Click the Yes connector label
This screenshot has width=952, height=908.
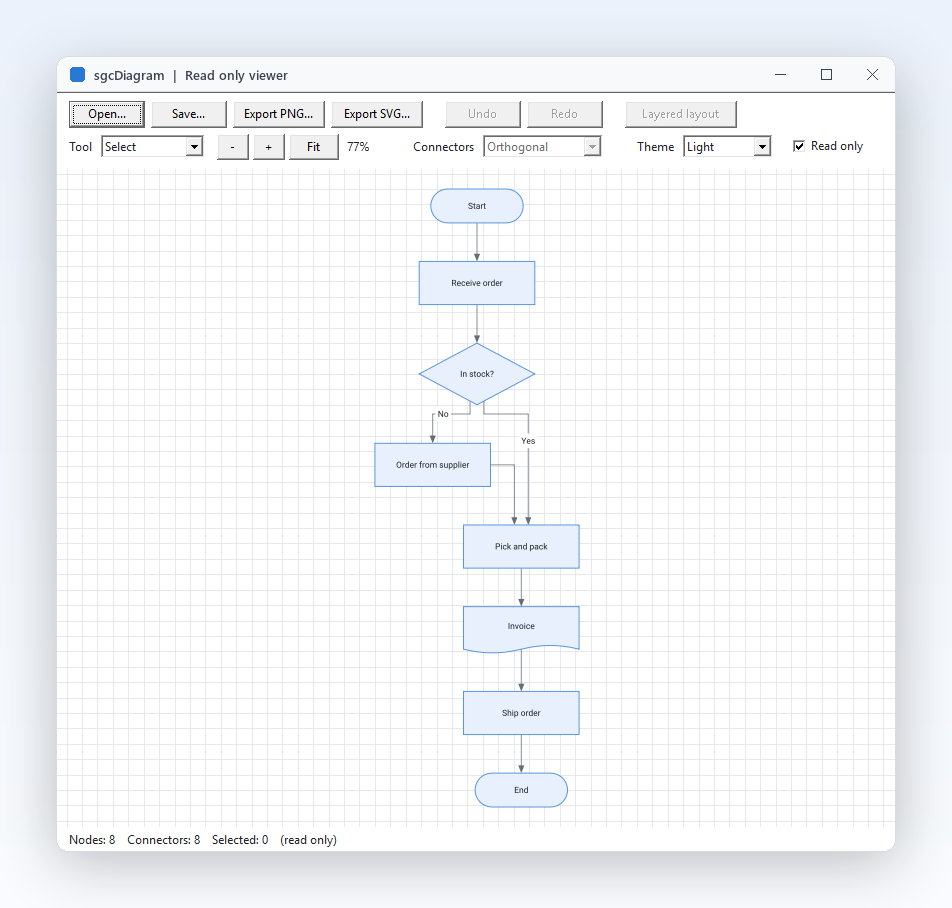coord(528,441)
